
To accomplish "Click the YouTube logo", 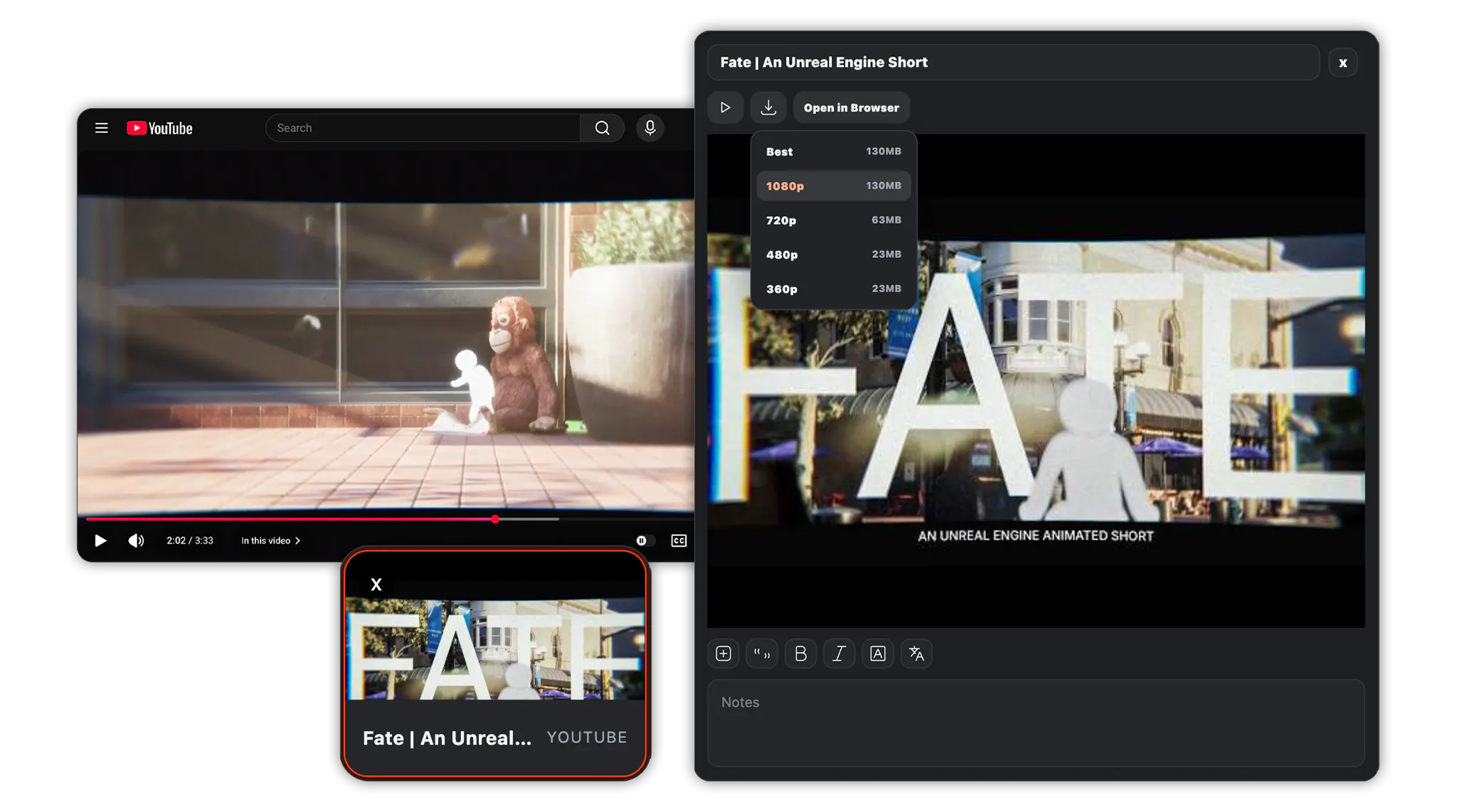I will pyautogui.click(x=159, y=128).
